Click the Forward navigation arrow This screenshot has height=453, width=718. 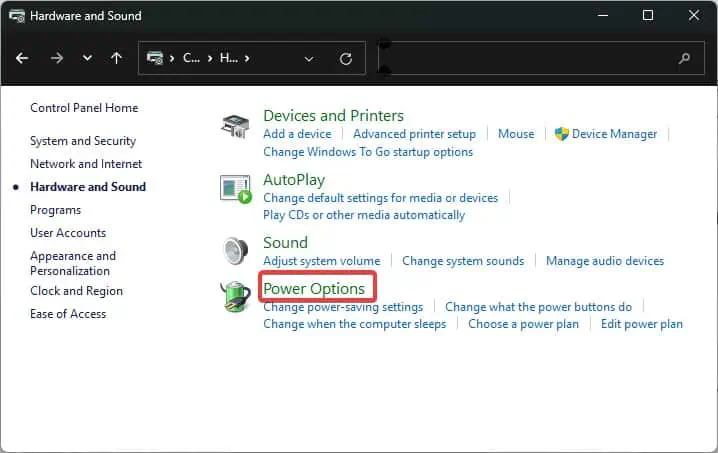pyautogui.click(x=57, y=58)
